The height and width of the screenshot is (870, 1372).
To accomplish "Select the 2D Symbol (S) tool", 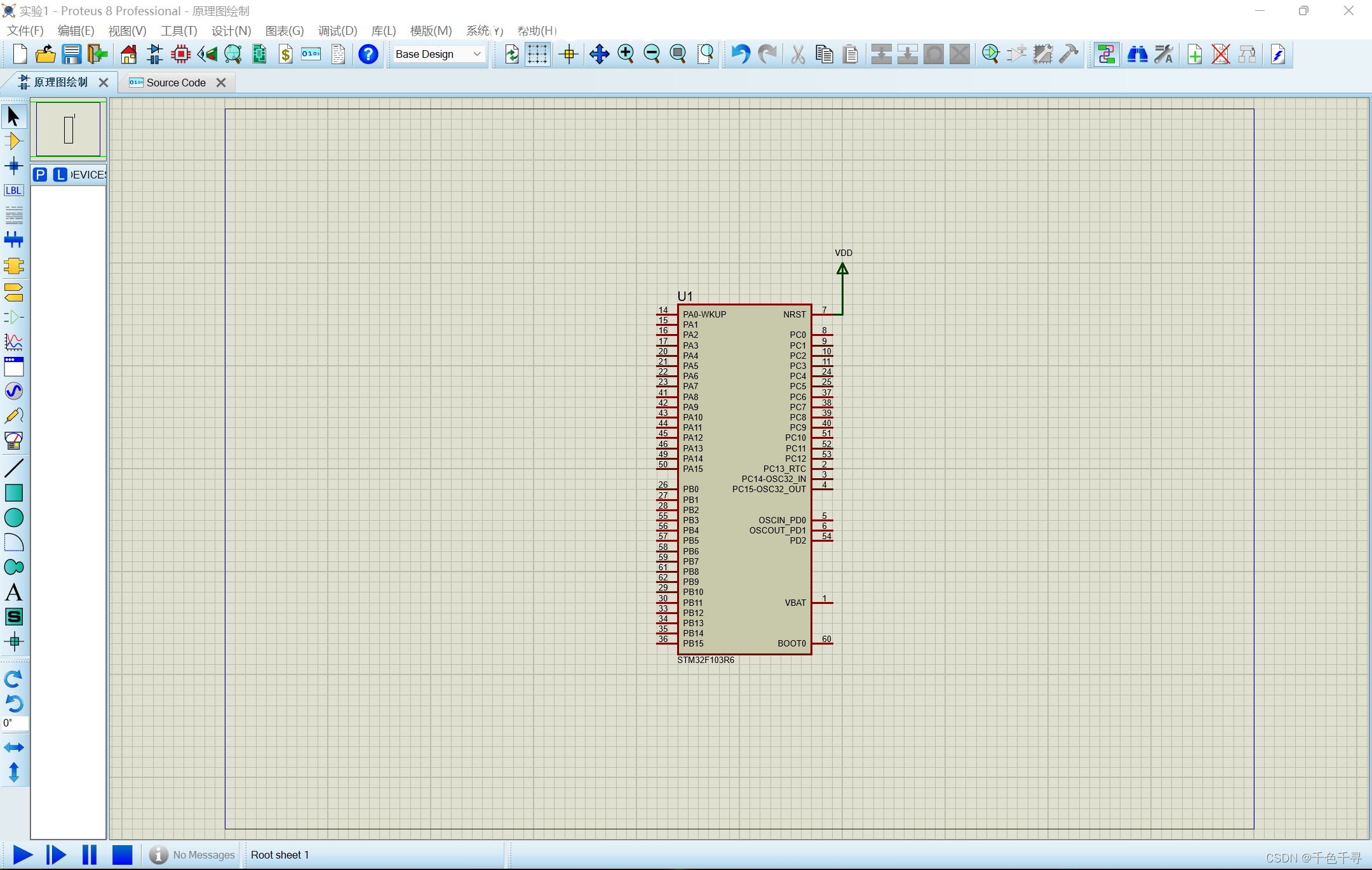I will coord(13,617).
